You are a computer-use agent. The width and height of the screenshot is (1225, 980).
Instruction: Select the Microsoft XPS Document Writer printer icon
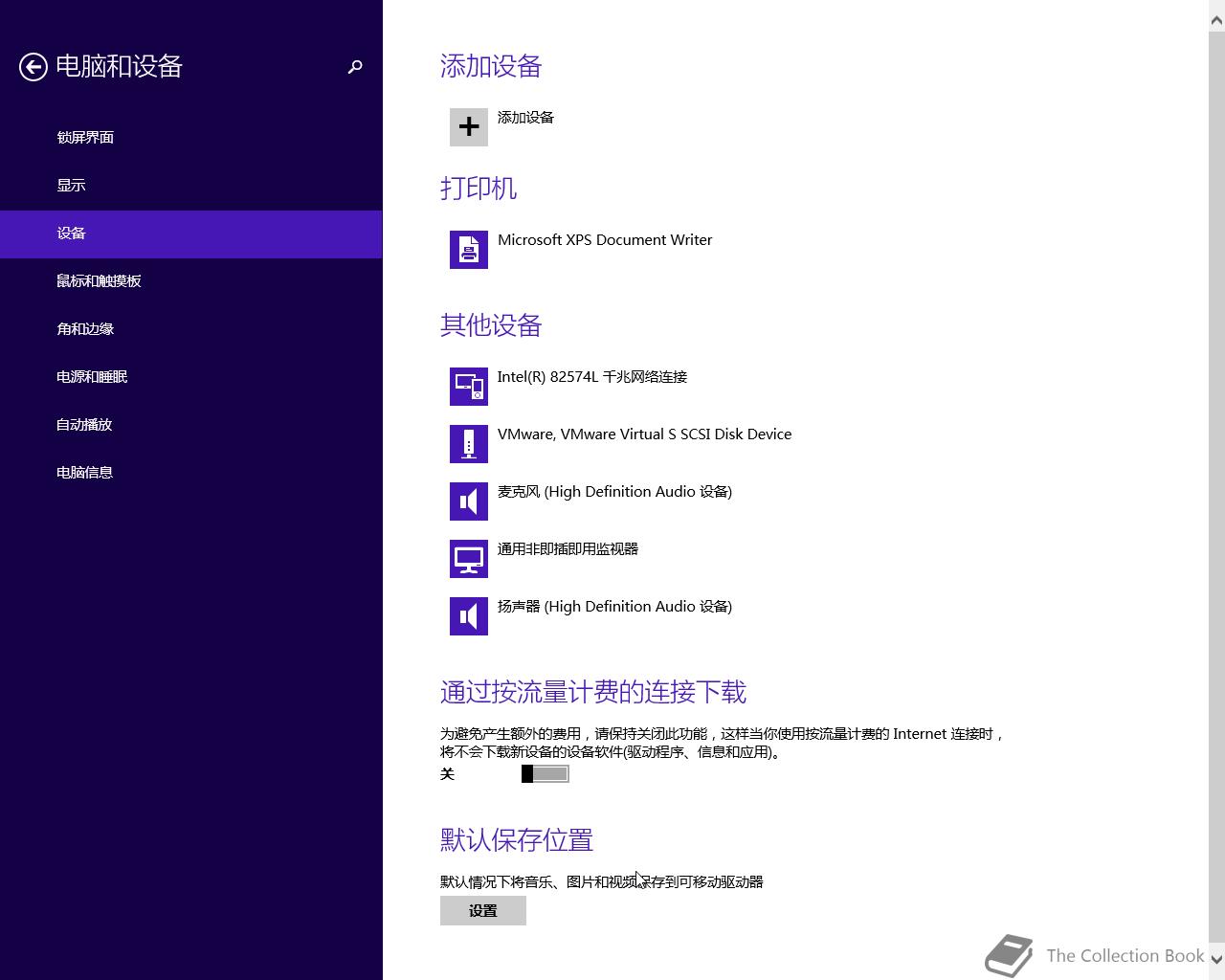click(x=469, y=249)
